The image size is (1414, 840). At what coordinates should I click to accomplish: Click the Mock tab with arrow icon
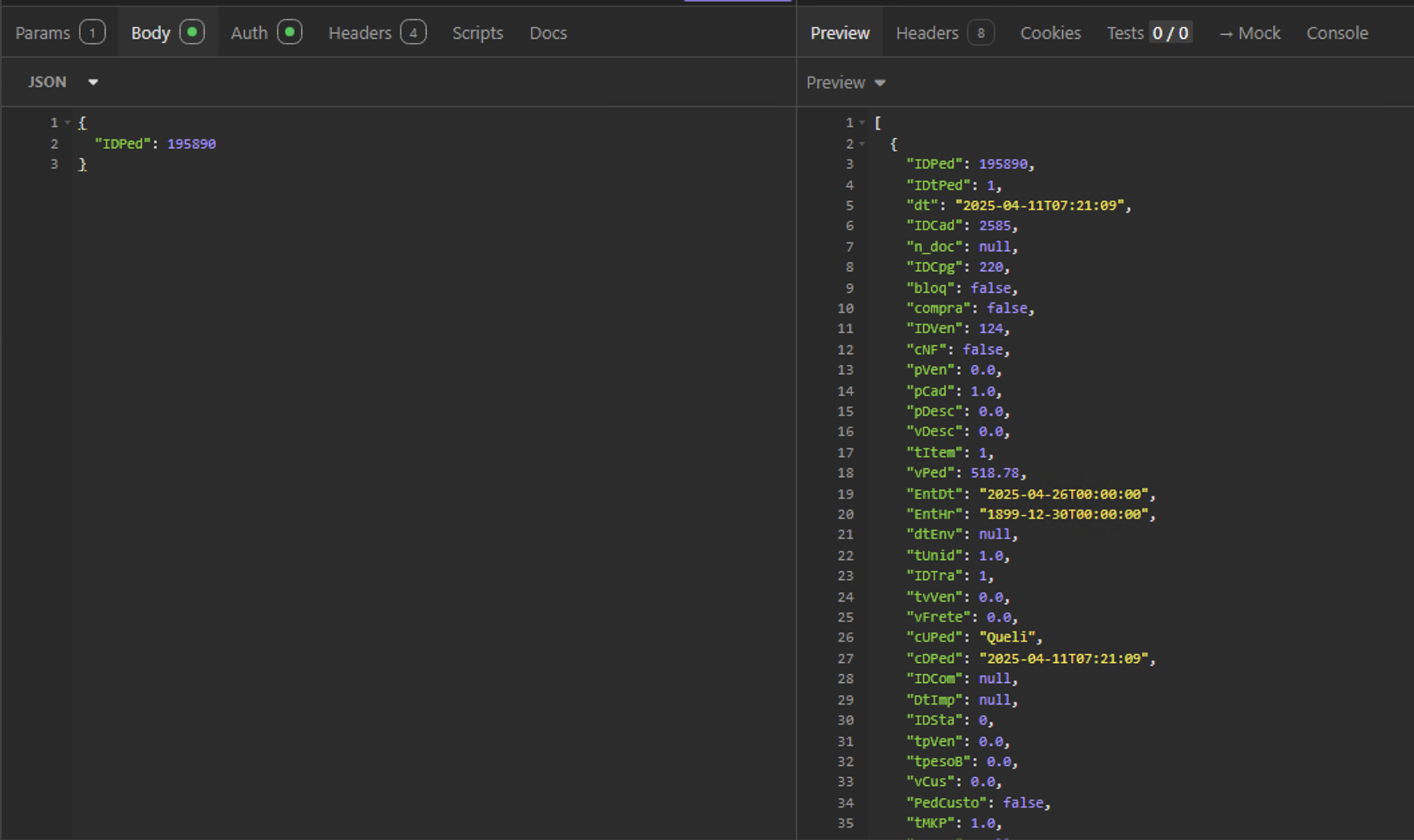tap(1249, 33)
